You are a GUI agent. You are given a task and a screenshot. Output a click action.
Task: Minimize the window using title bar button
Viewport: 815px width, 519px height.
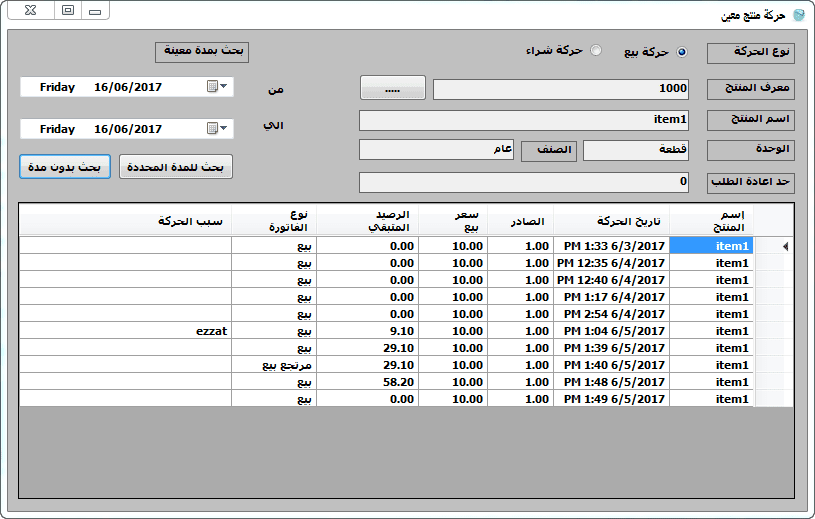tap(94, 12)
